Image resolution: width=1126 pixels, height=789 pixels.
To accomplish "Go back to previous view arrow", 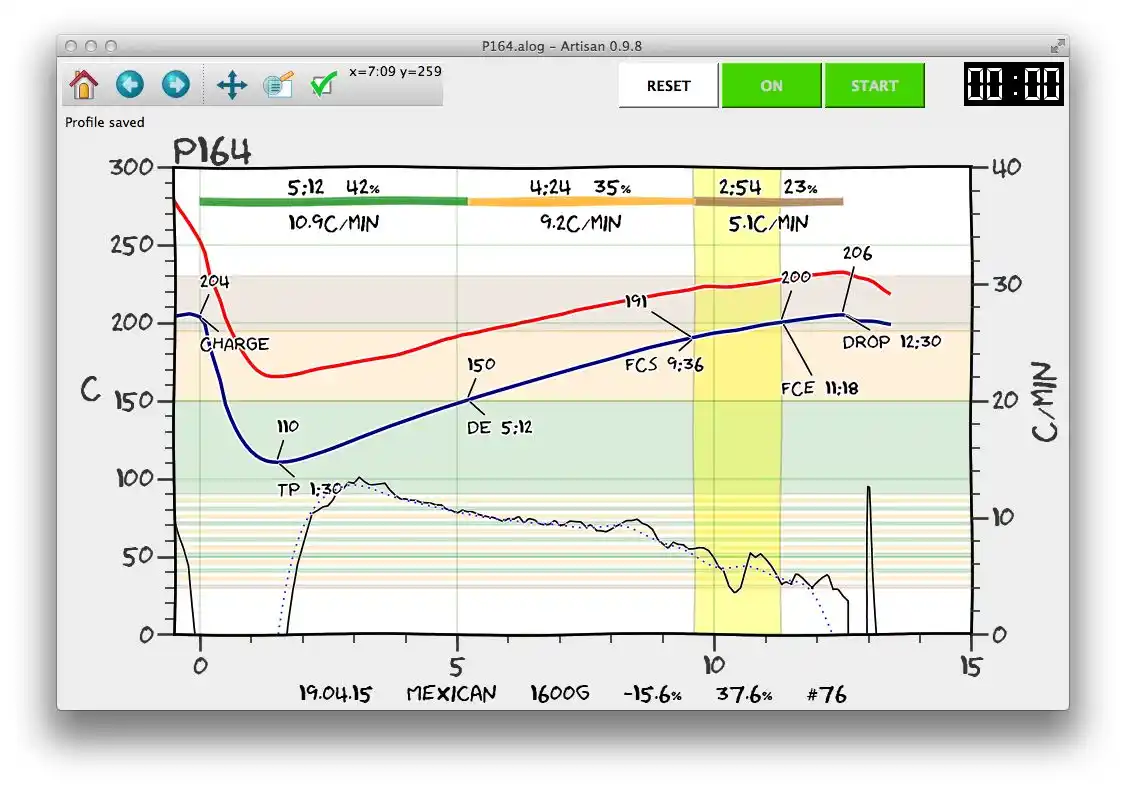I will [129, 85].
